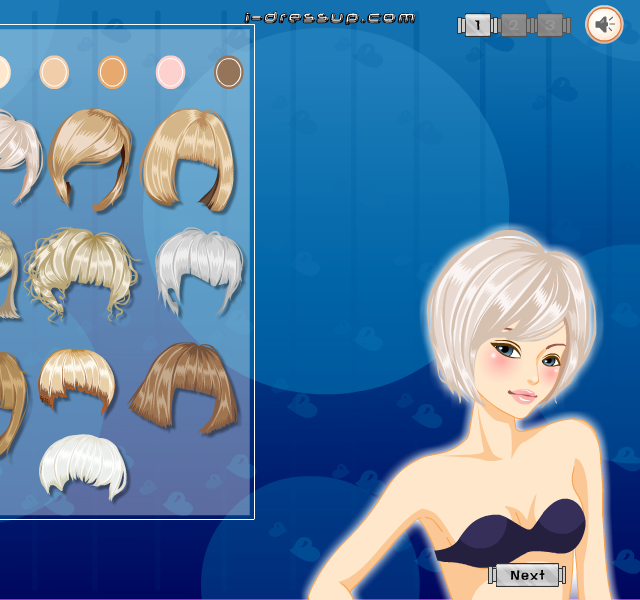Choose the pink skin tone swatch
Viewport: 640px width, 600px height.
(x=170, y=72)
